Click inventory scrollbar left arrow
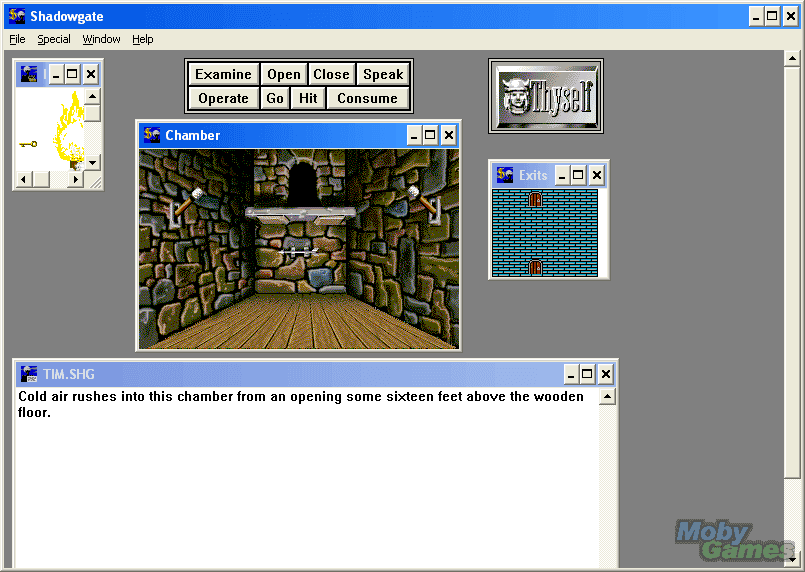The width and height of the screenshot is (805, 572). (x=24, y=179)
